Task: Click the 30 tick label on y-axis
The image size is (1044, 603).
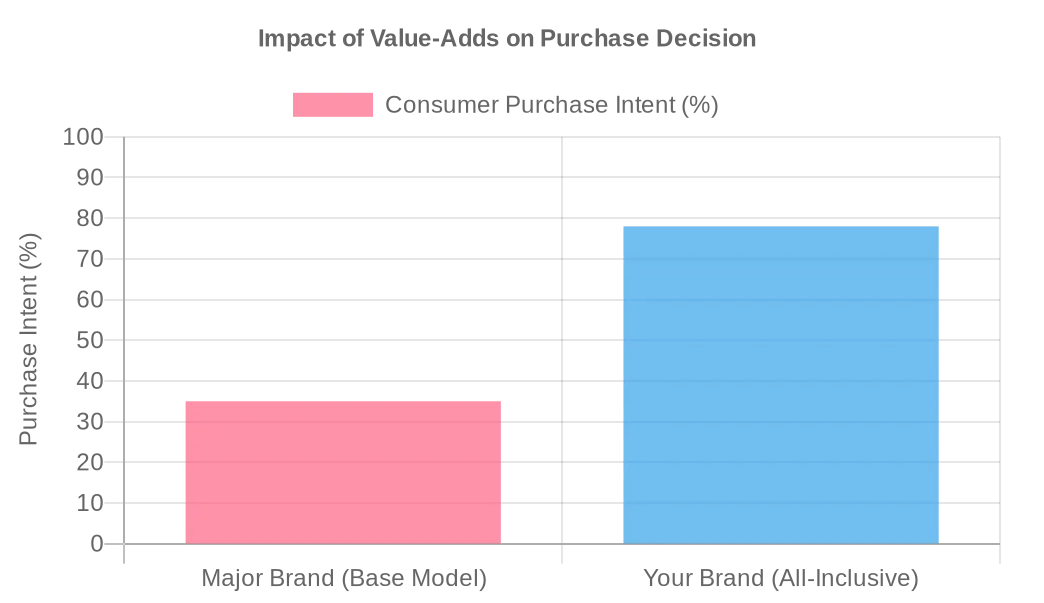Action: tap(90, 422)
